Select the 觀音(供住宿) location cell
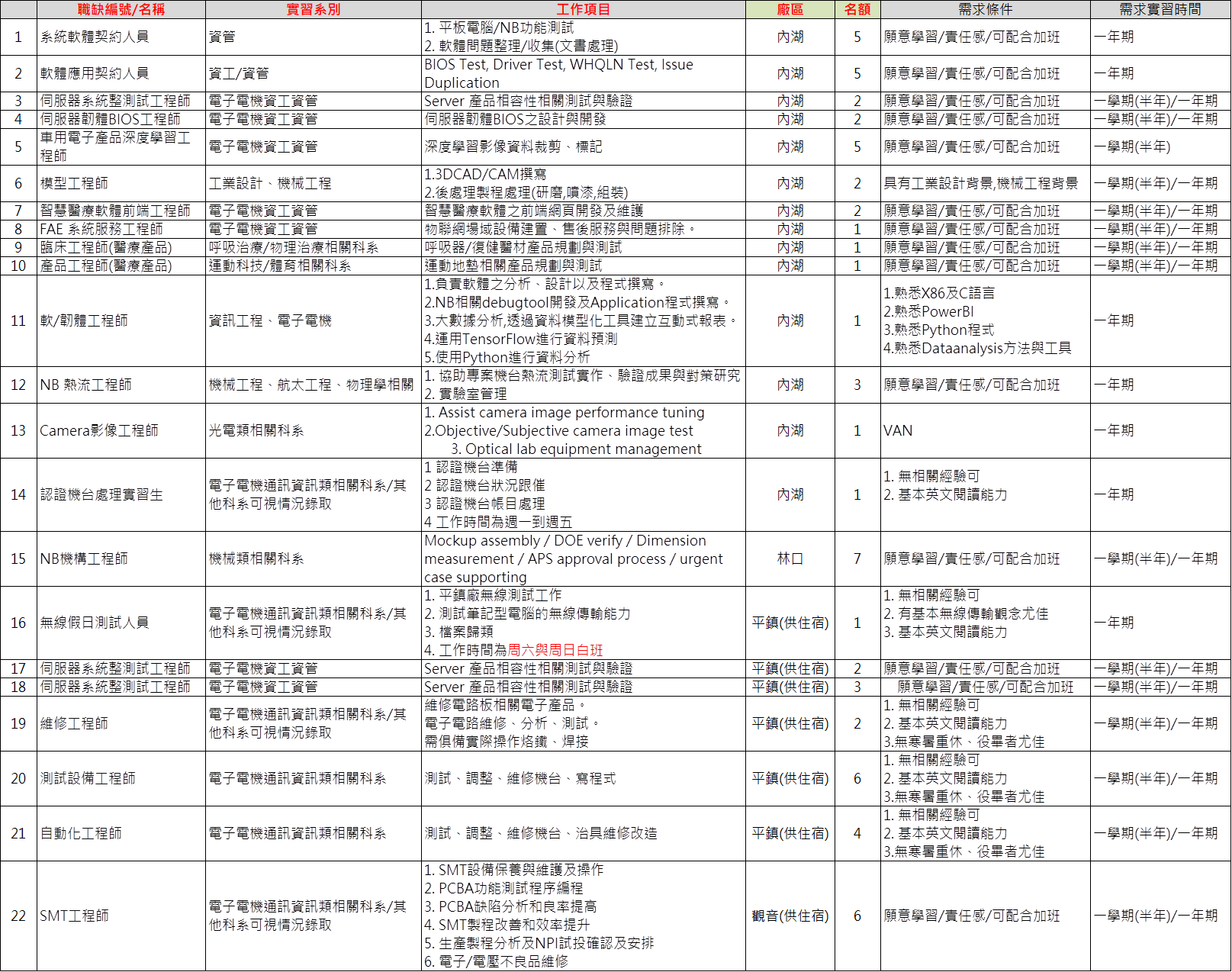1232x972 pixels. pyautogui.click(x=790, y=916)
